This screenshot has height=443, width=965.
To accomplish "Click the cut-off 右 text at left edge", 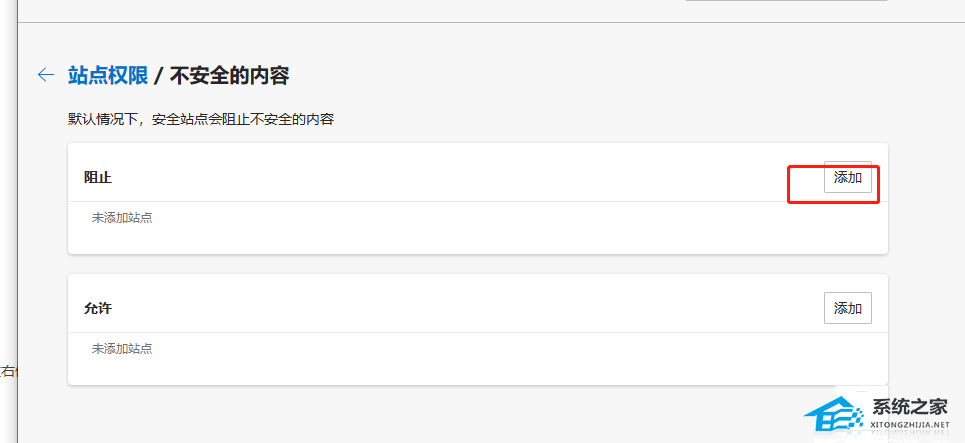I will tap(6, 372).
